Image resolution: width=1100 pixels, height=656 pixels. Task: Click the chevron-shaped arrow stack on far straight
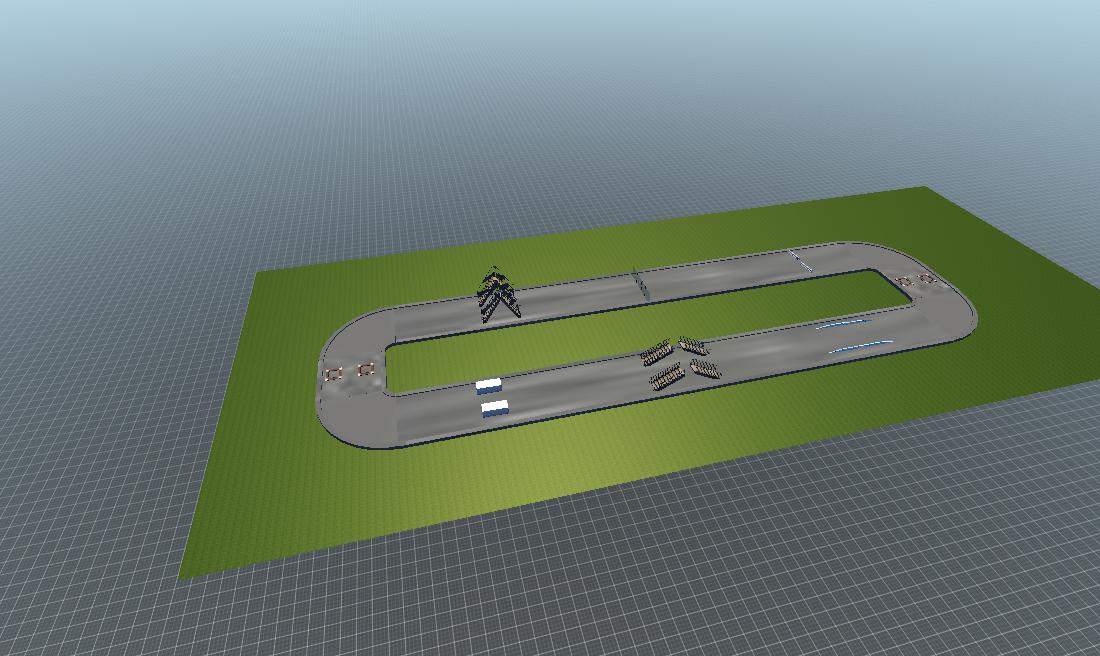tap(498, 296)
